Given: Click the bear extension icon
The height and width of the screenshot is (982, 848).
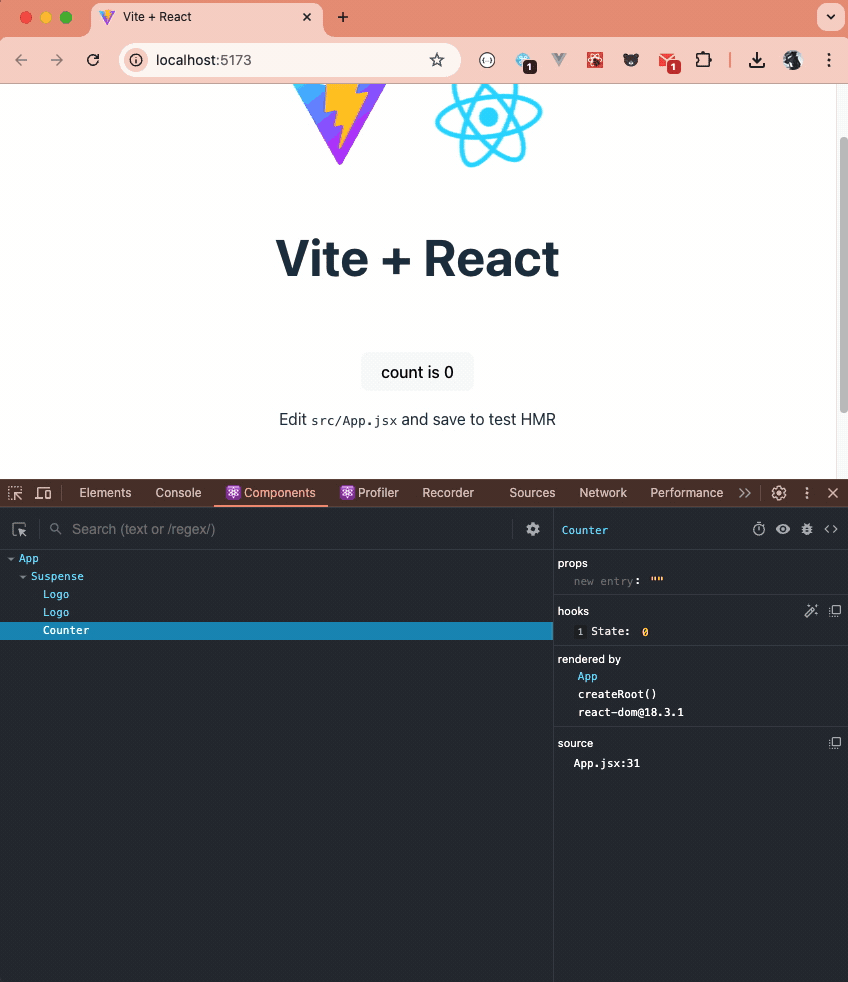Looking at the screenshot, I should 631,60.
